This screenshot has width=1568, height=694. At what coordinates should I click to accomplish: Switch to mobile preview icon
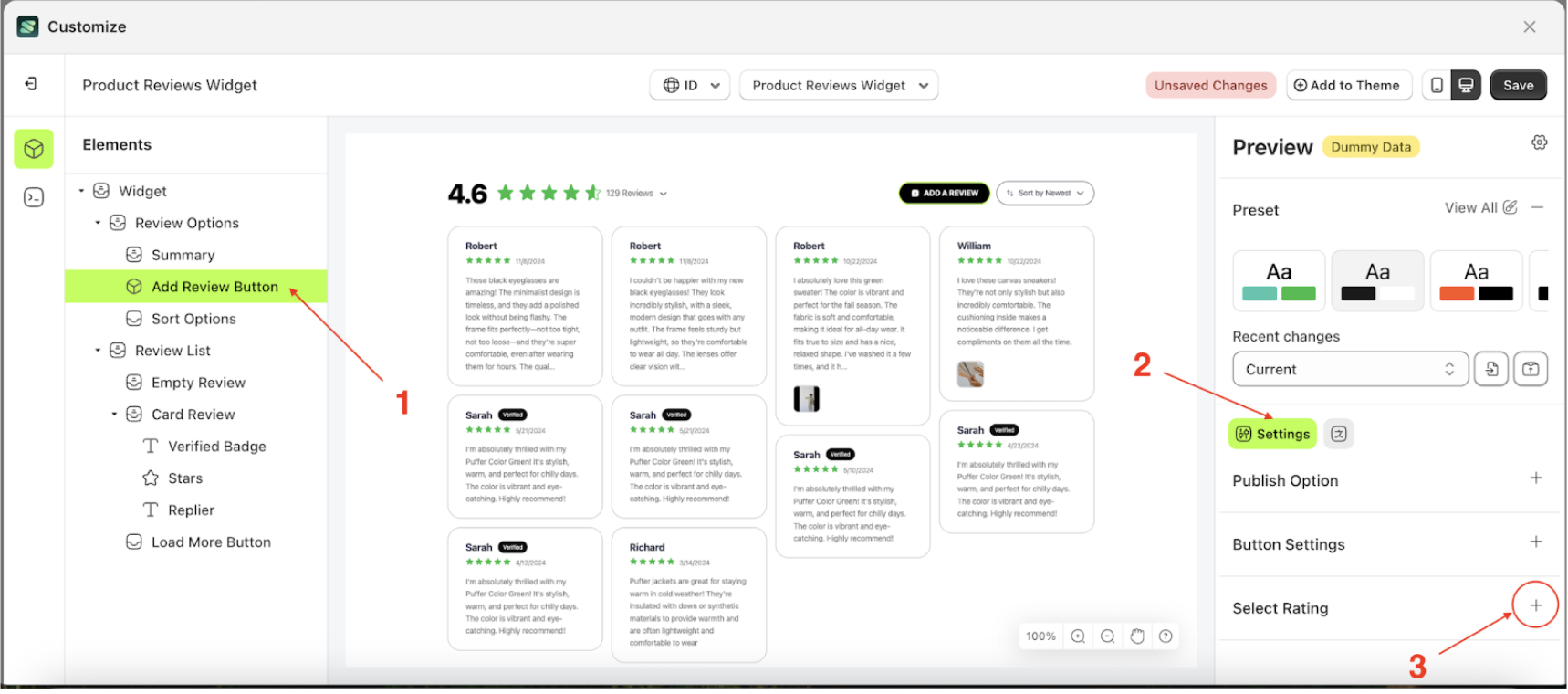(x=1437, y=85)
